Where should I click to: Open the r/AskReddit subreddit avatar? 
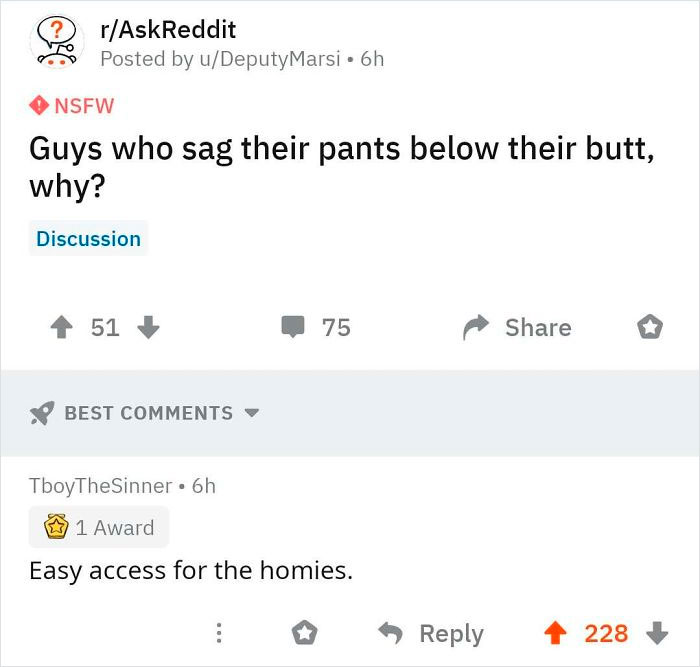tap(57, 42)
